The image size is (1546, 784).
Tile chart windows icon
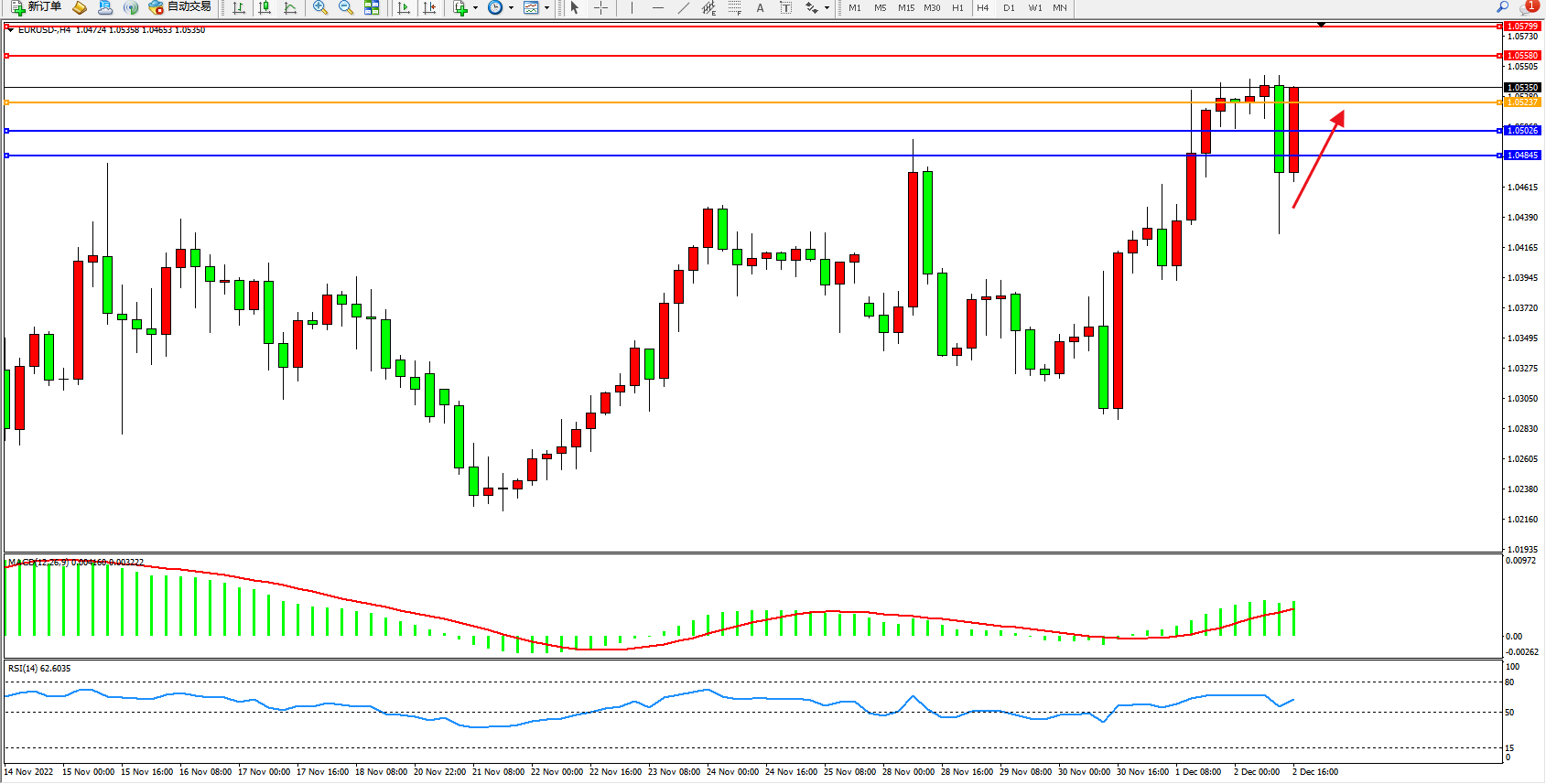(x=372, y=8)
